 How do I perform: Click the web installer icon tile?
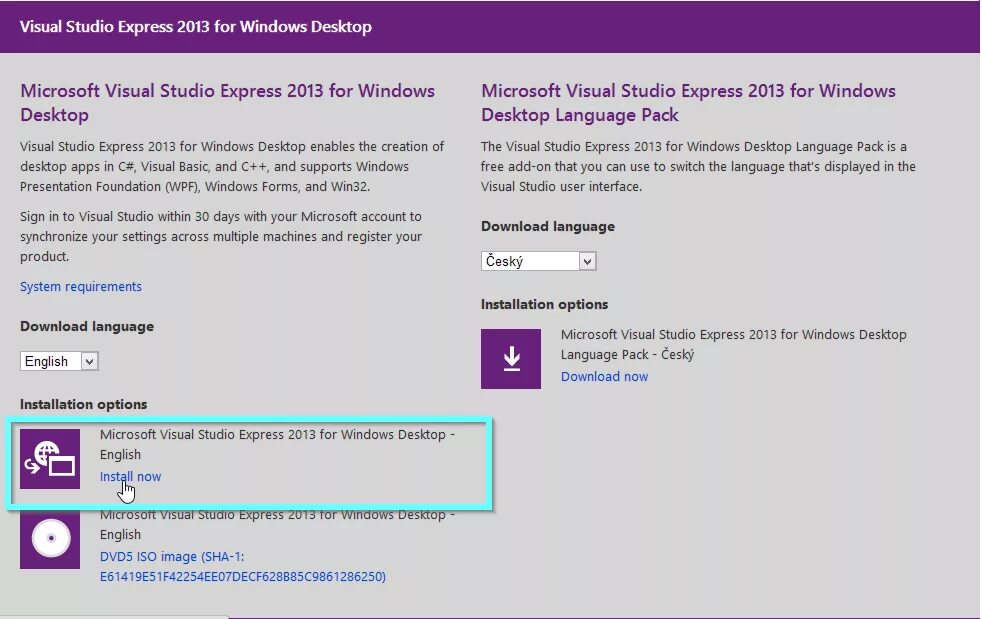[50, 459]
